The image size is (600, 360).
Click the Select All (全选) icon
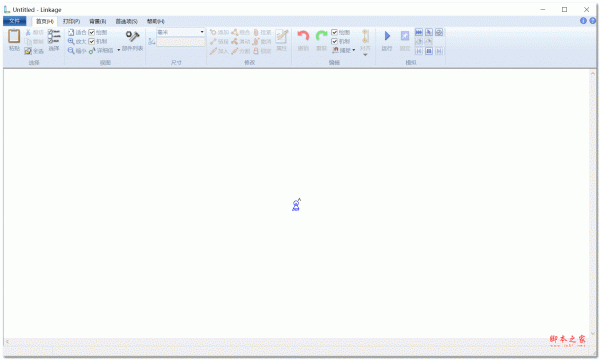28,50
